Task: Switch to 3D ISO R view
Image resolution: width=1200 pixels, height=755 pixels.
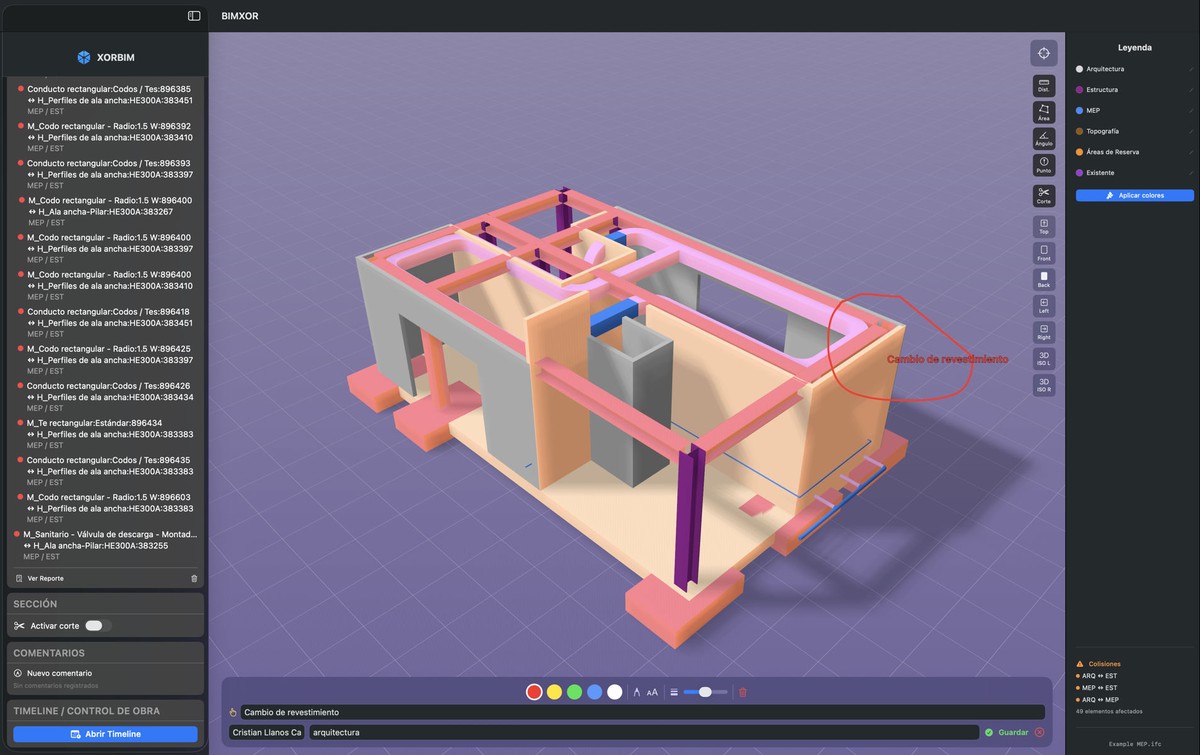Action: [1043, 385]
